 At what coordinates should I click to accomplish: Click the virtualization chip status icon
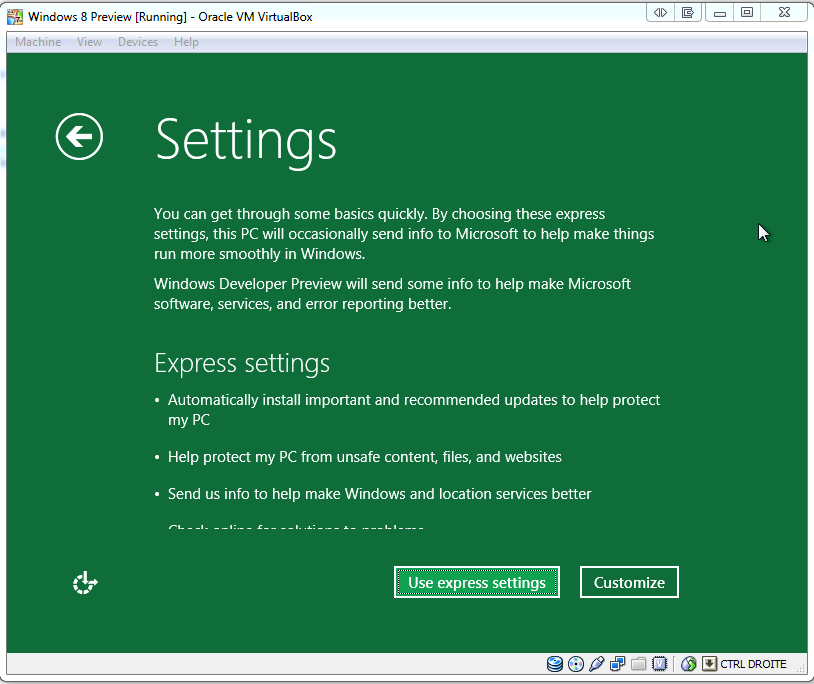[660, 664]
